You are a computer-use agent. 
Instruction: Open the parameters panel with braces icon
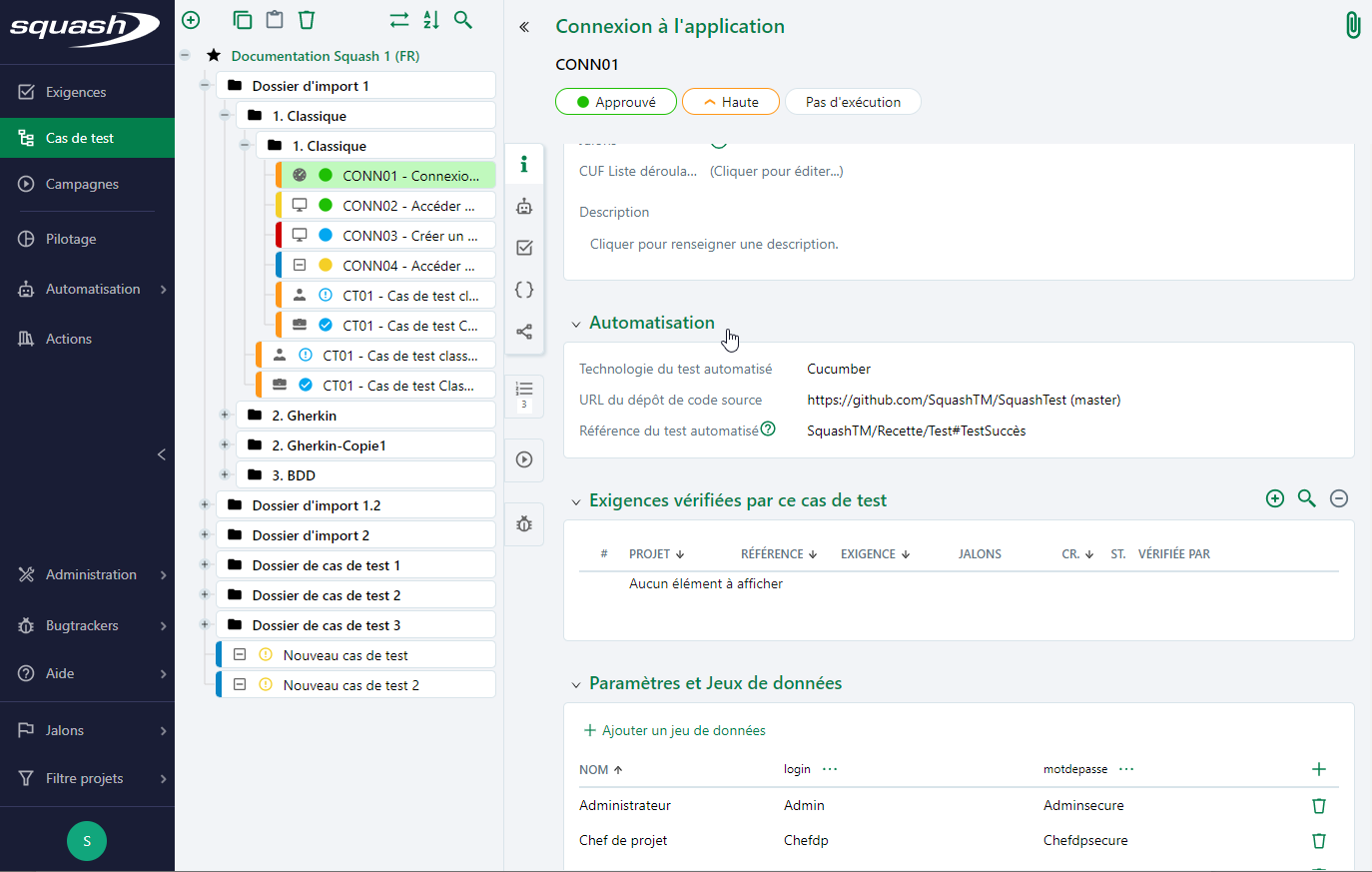524,290
